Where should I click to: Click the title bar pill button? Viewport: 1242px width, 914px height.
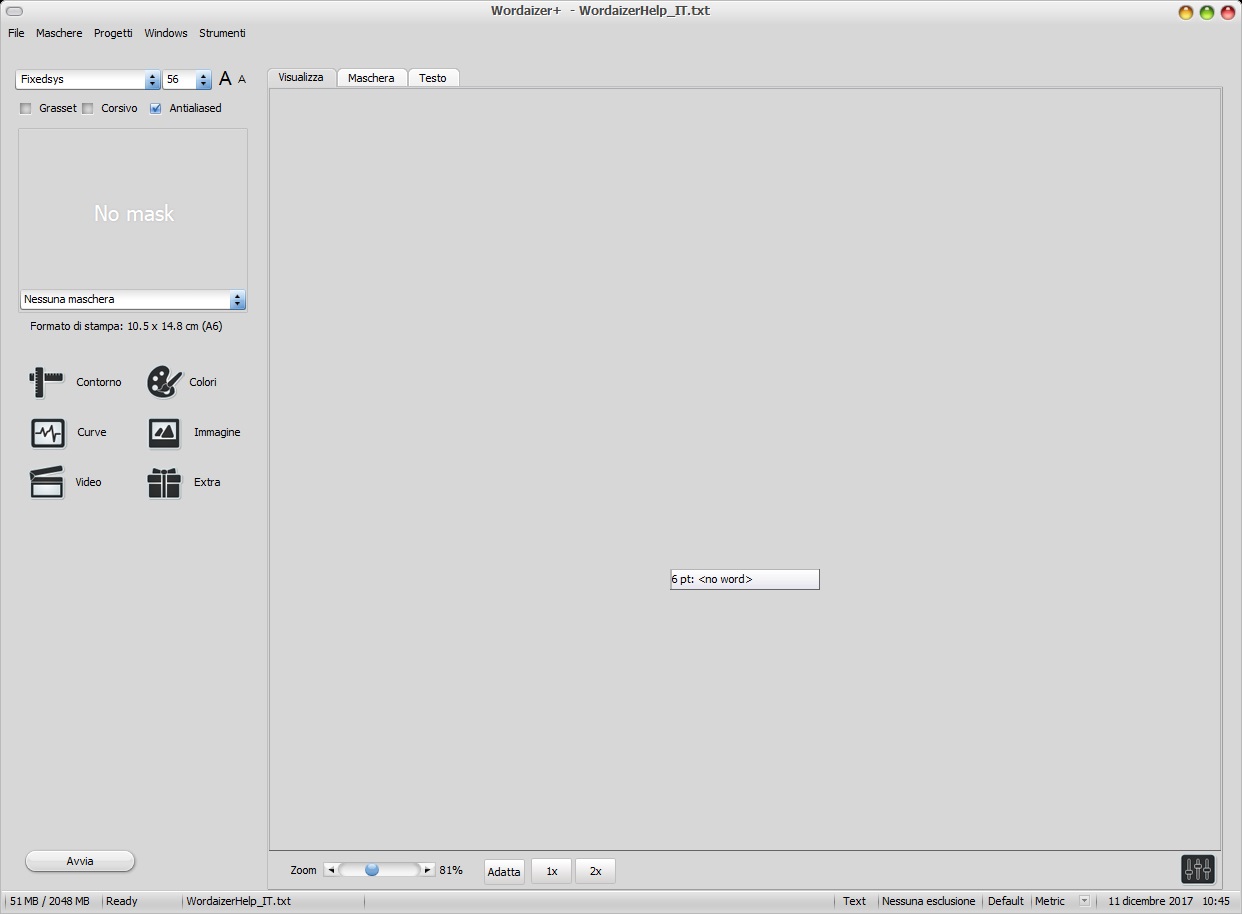(x=14, y=11)
